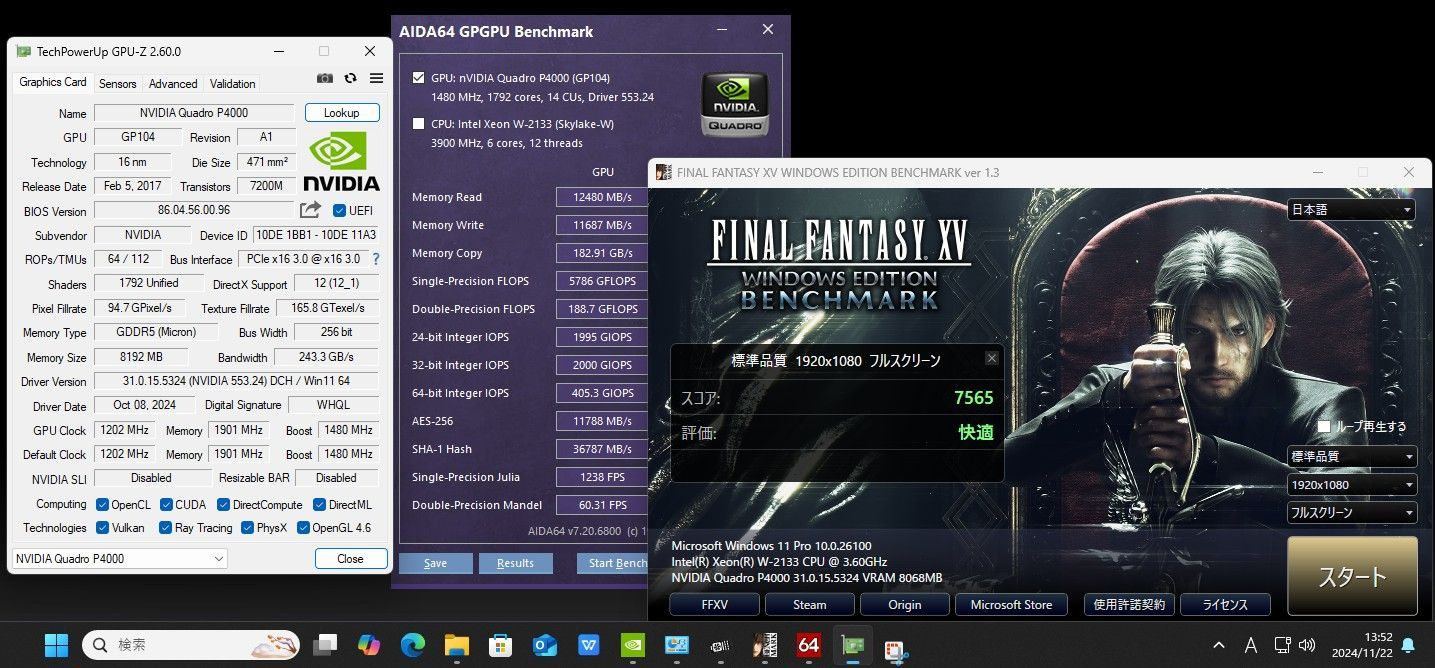Click the SHA-1 Hash value 36787 MB/s
This screenshot has width=1435, height=668.
(x=602, y=449)
